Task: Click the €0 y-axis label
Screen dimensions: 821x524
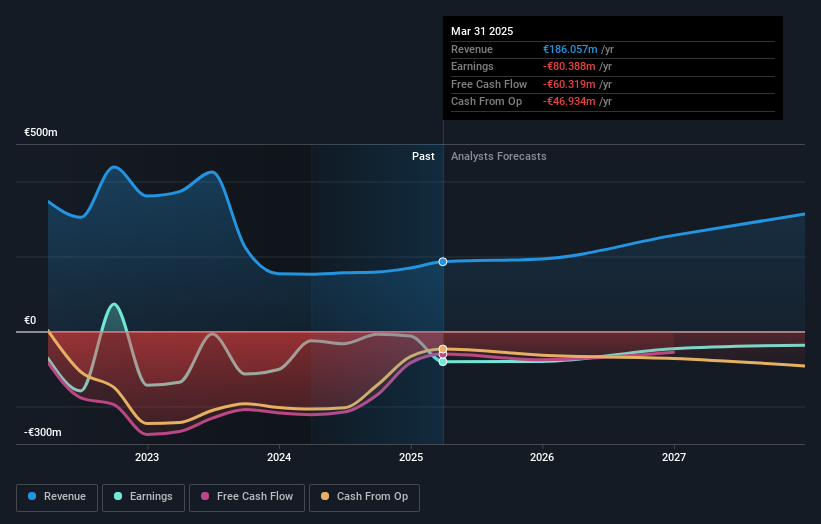Action: click(x=30, y=320)
